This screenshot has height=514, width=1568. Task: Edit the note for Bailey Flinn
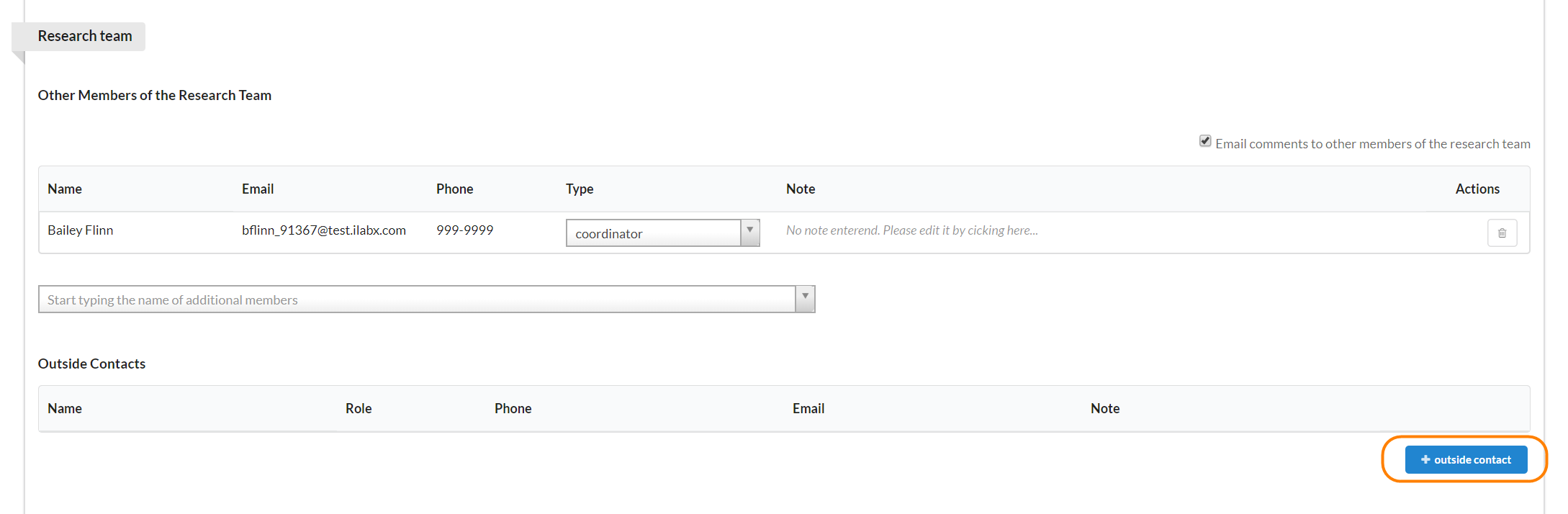(911, 230)
